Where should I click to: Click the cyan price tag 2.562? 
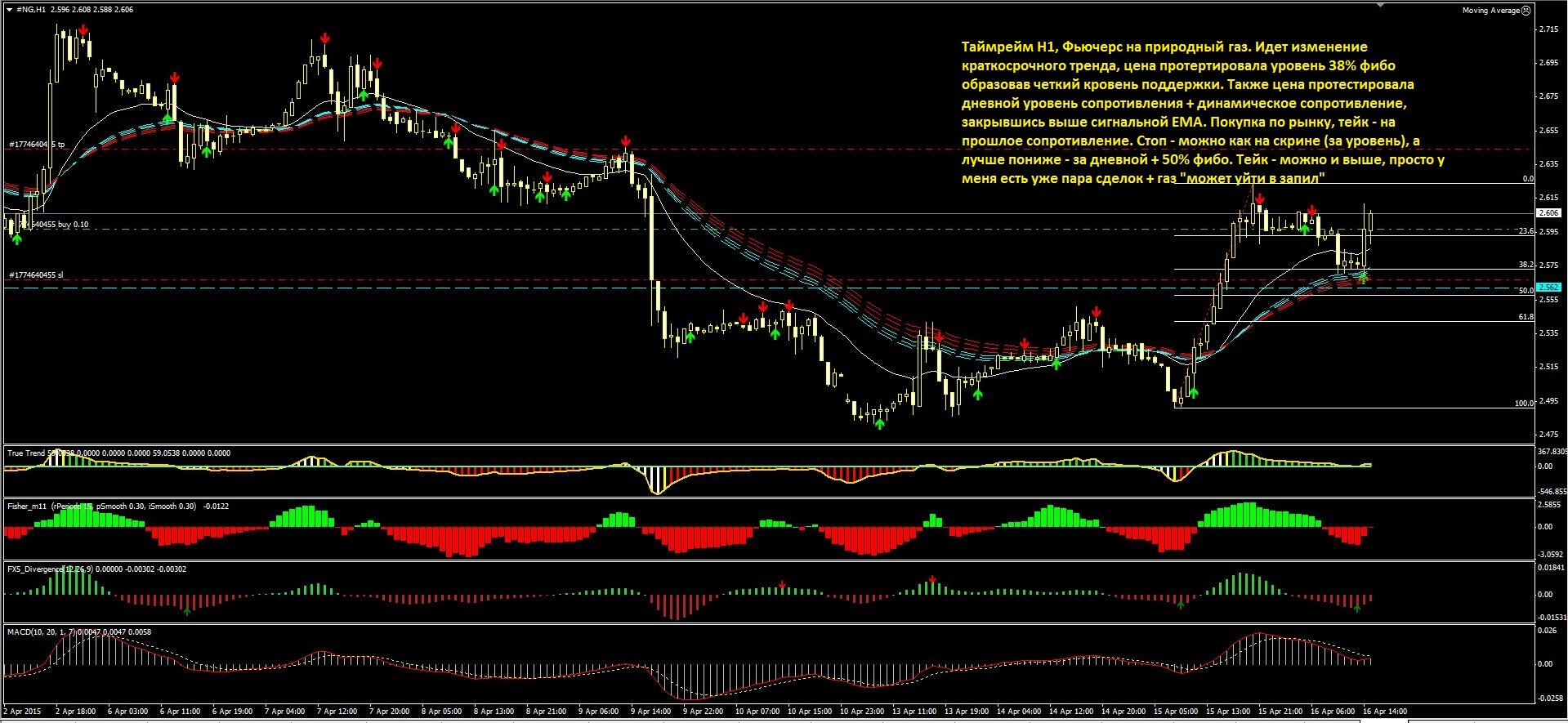point(1549,288)
